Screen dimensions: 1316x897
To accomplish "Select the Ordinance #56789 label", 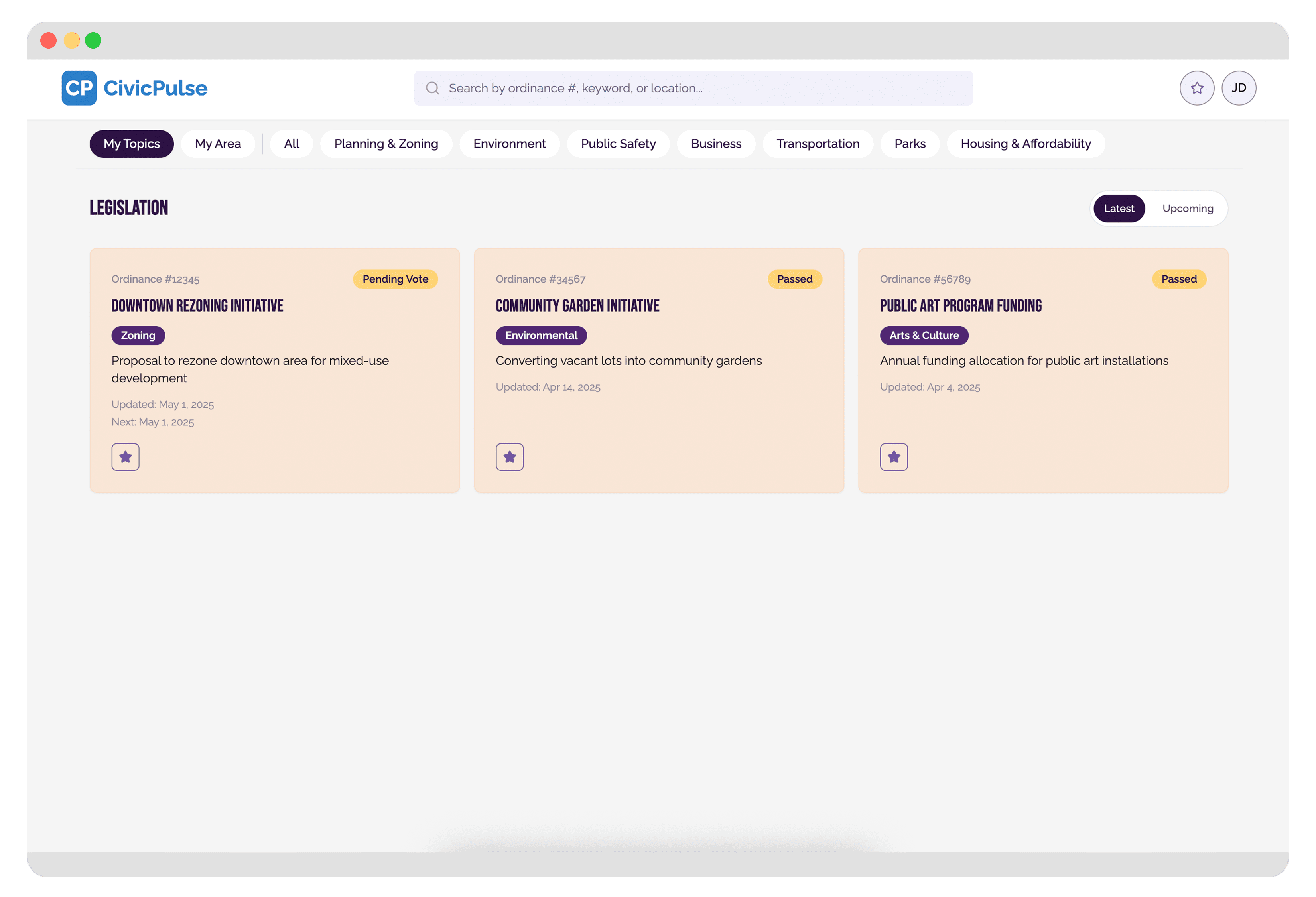I will click(925, 279).
